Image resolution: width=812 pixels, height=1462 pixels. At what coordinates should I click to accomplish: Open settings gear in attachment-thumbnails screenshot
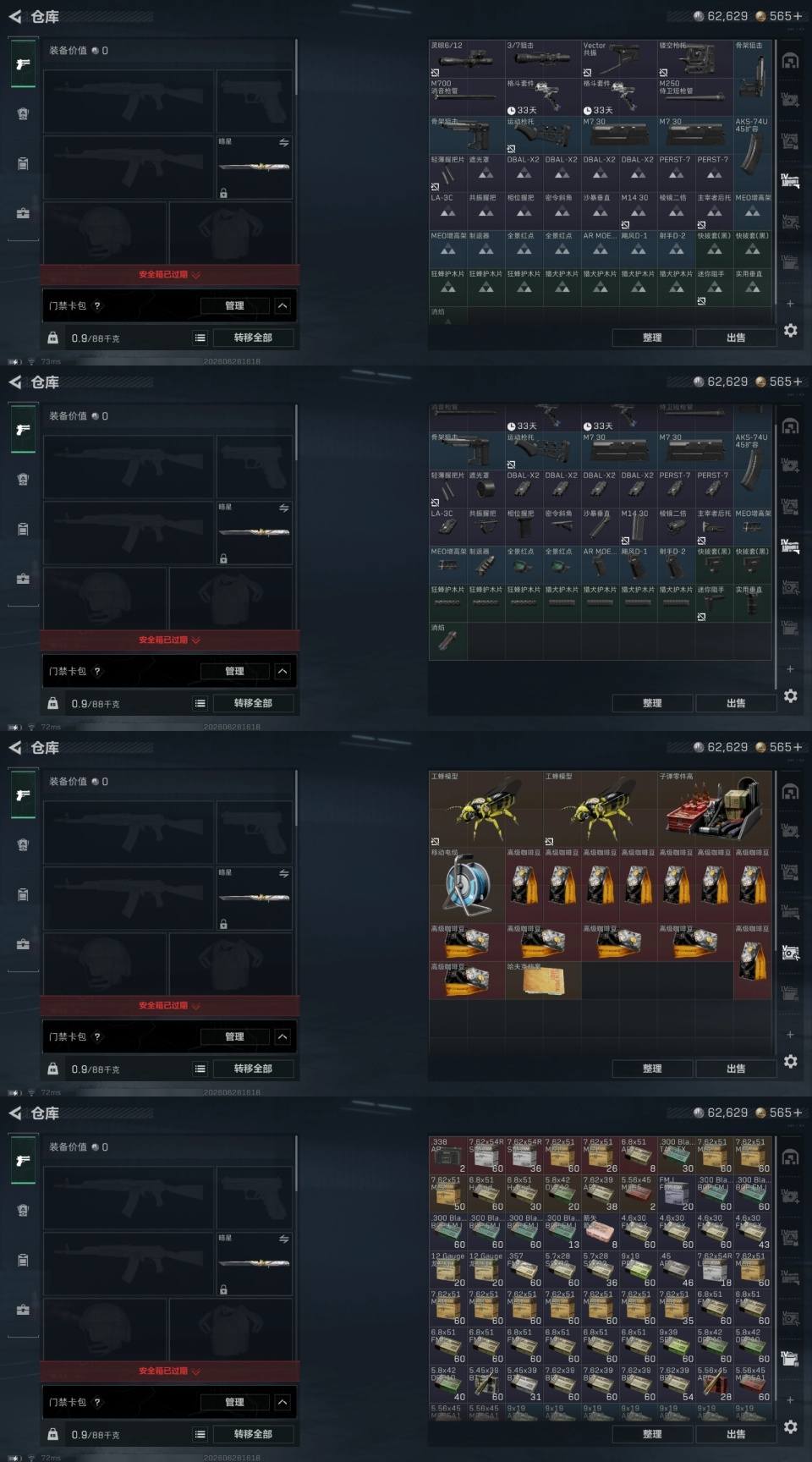[790, 696]
